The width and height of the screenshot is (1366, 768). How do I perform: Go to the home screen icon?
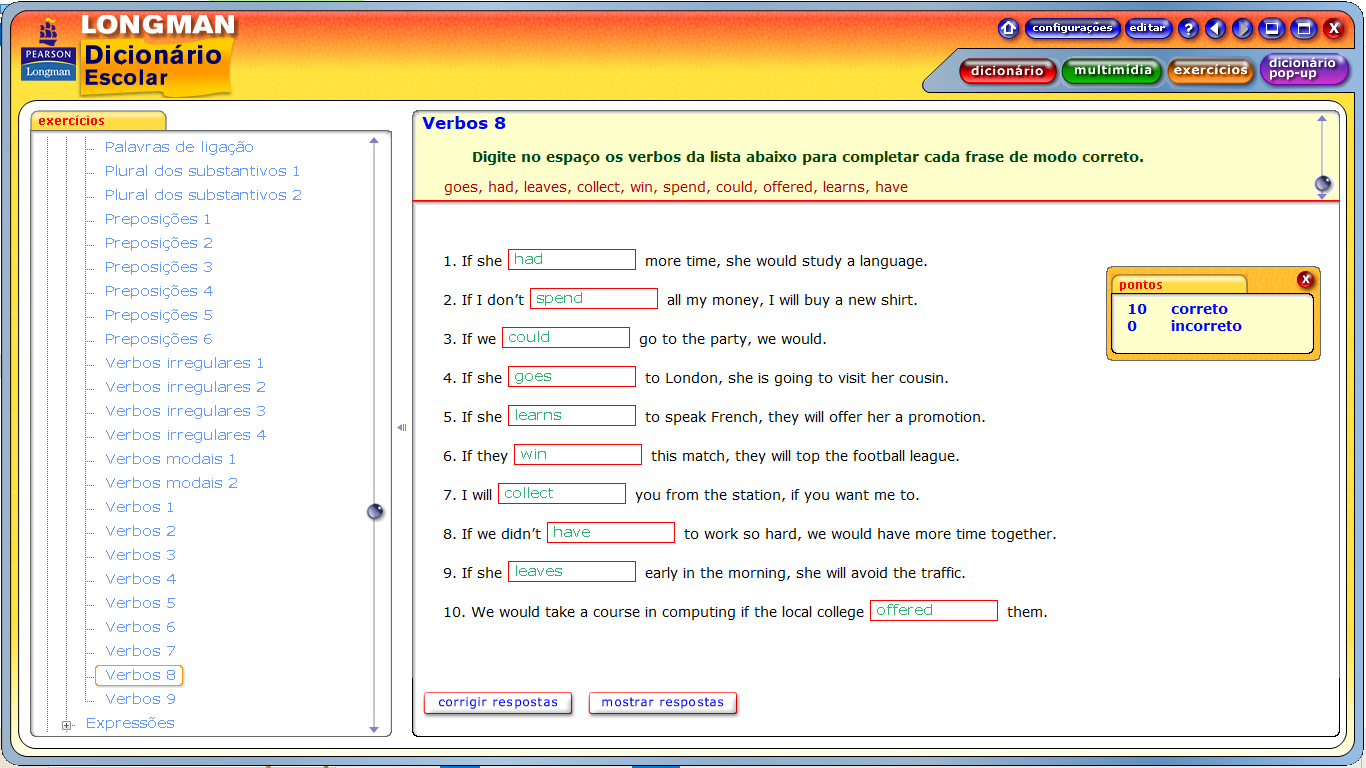tap(1008, 28)
